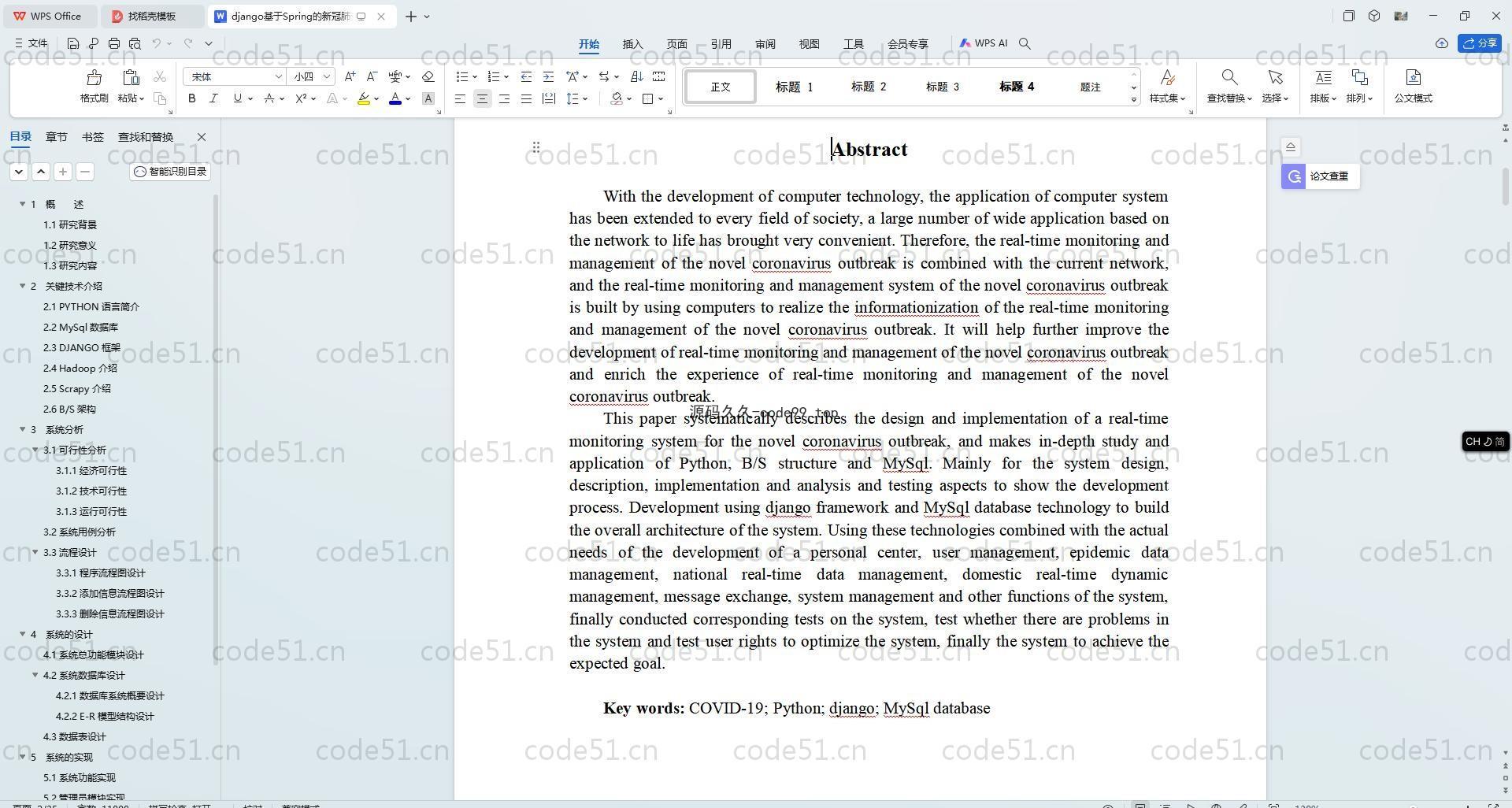Click the Save icon in quick access bar
Screen dimensions: 1512x808
point(73,43)
